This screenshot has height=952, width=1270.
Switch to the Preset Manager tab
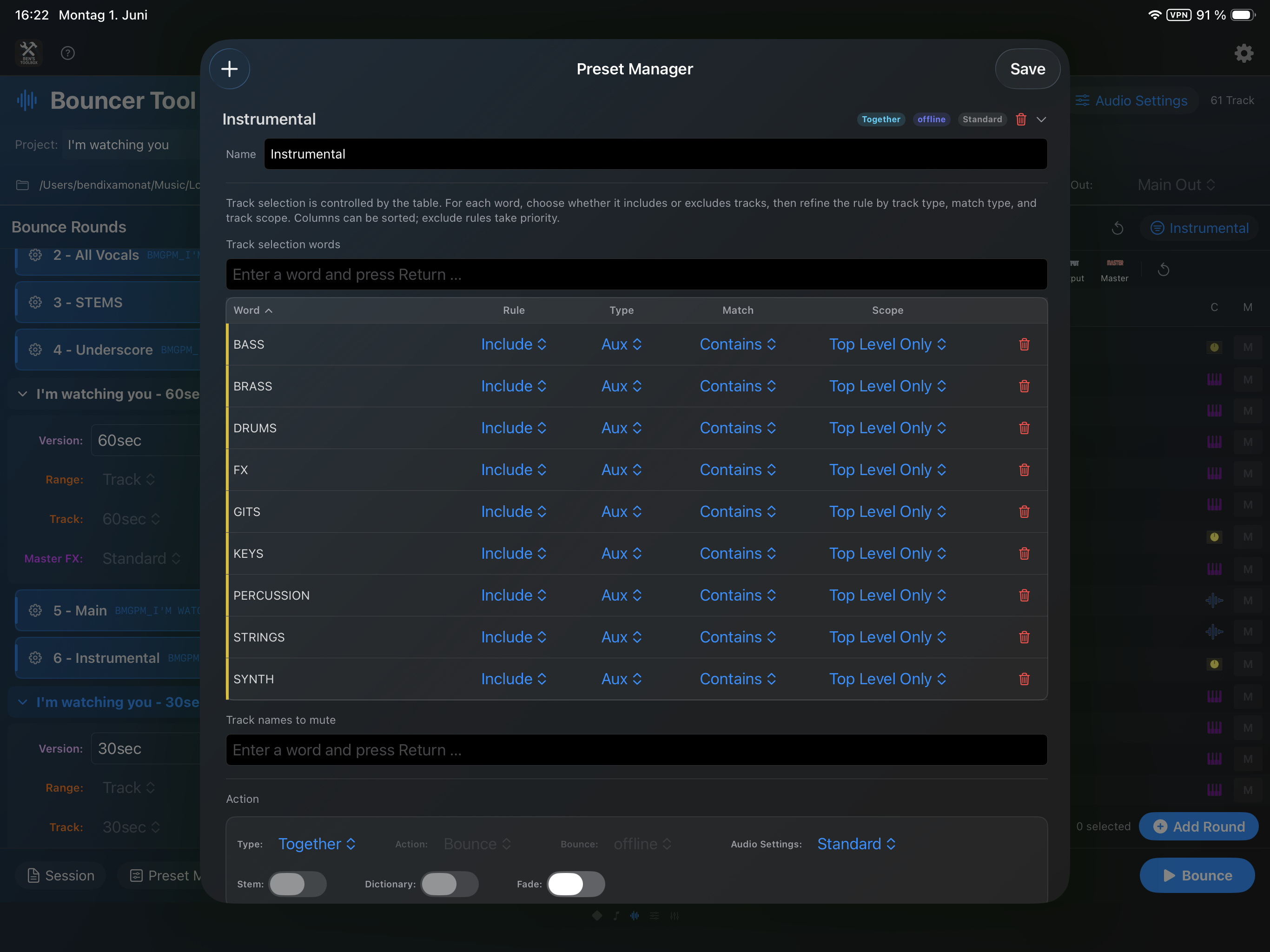point(166,876)
